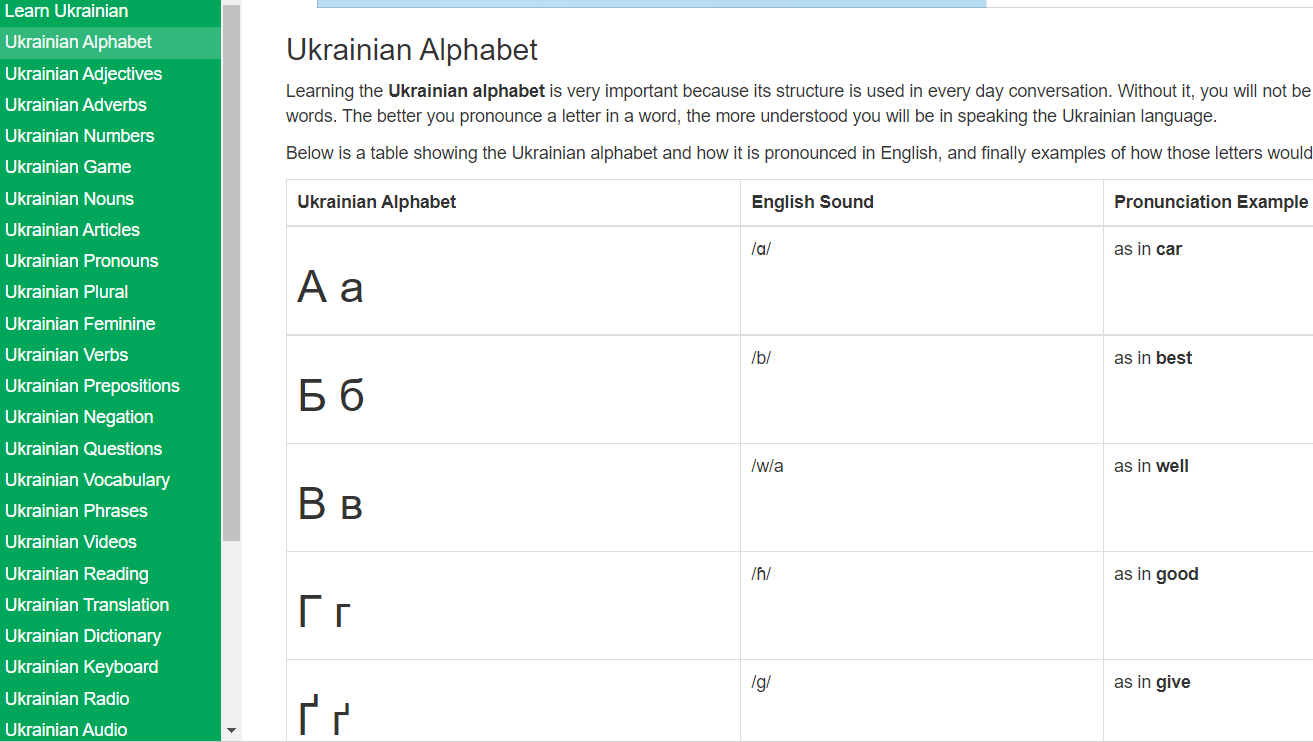Select Ukrainian Vocabulary in the sidebar
Screen dimensions: 1313x742
click(x=87, y=480)
